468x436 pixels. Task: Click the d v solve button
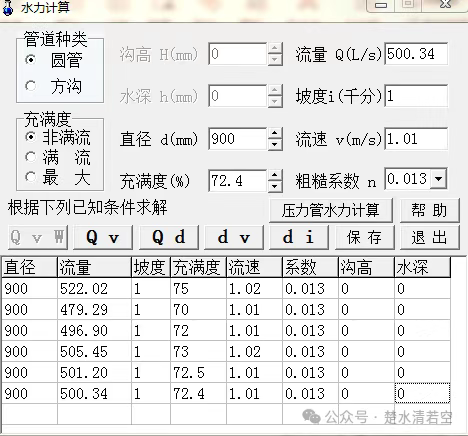pyautogui.click(x=234, y=237)
